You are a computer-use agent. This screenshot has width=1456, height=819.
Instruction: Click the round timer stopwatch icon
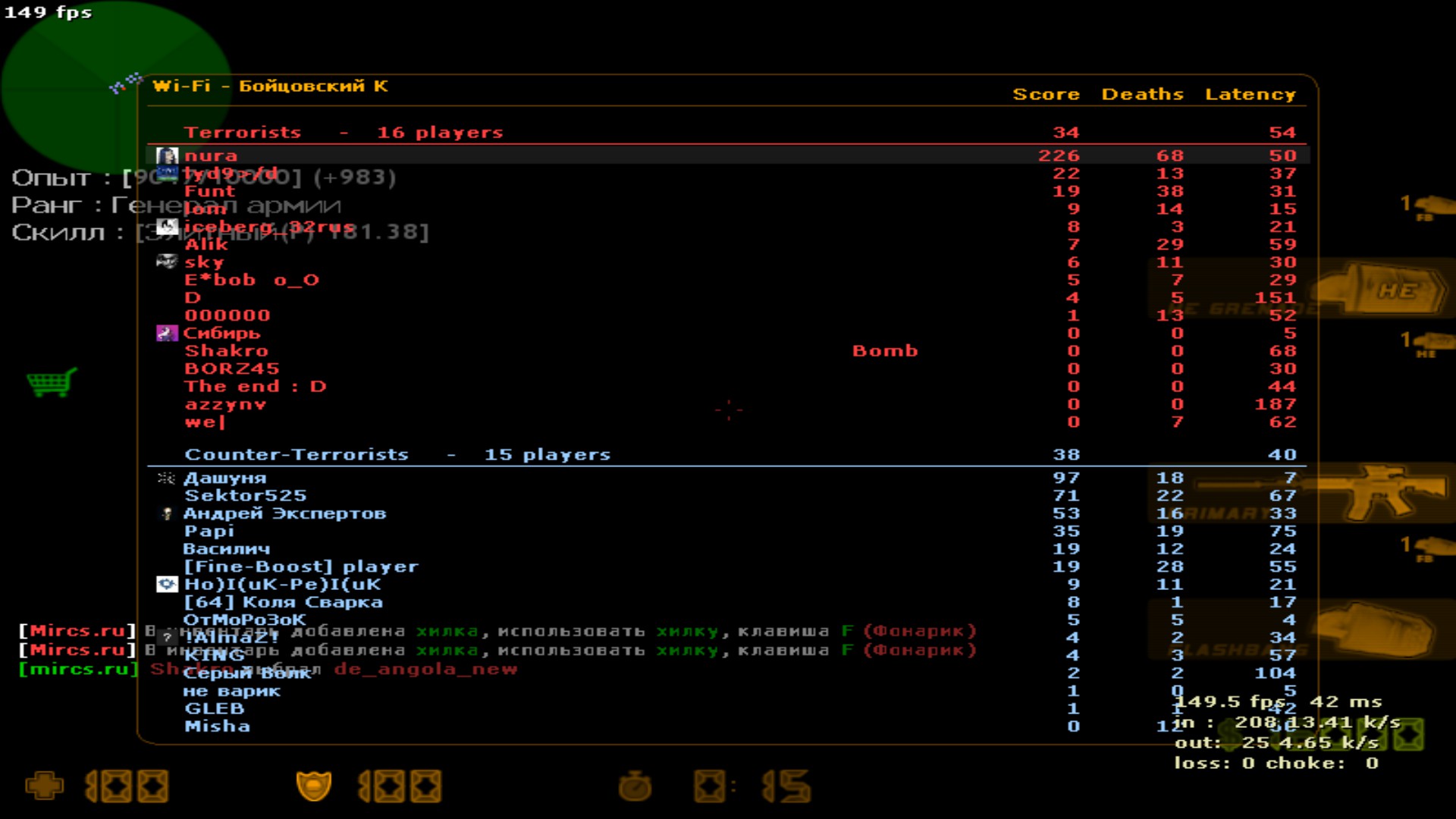click(635, 786)
